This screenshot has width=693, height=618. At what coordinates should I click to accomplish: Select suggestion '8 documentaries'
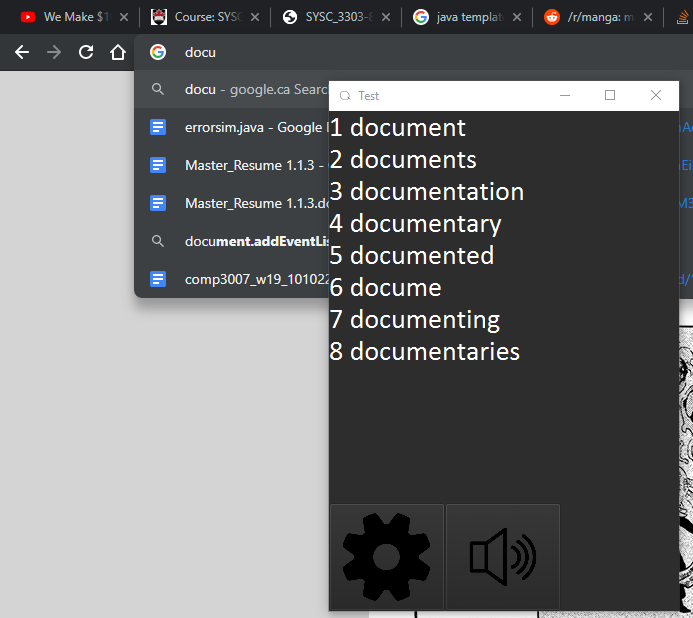[x=425, y=351]
